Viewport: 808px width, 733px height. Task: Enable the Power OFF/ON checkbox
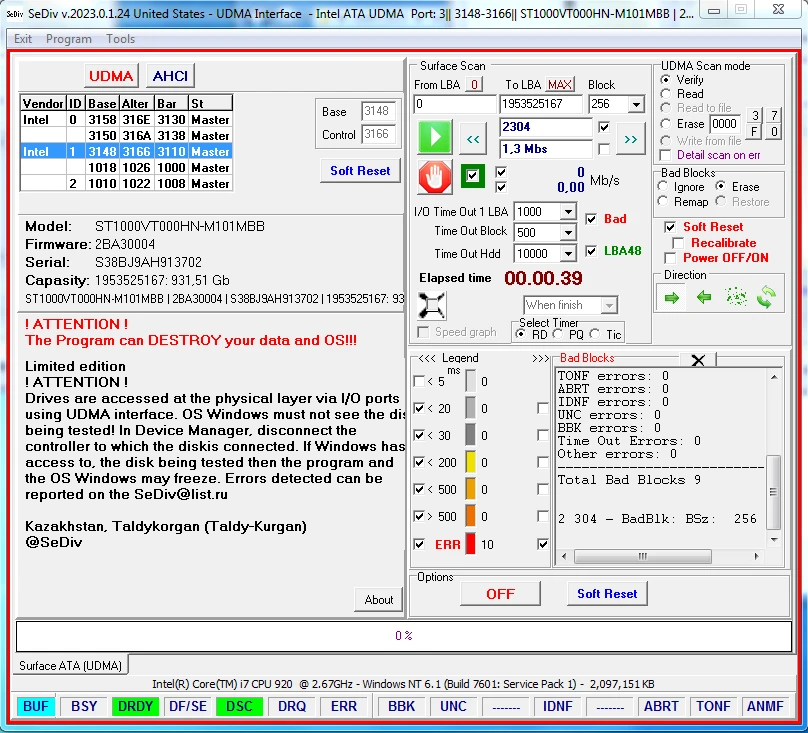(670, 258)
